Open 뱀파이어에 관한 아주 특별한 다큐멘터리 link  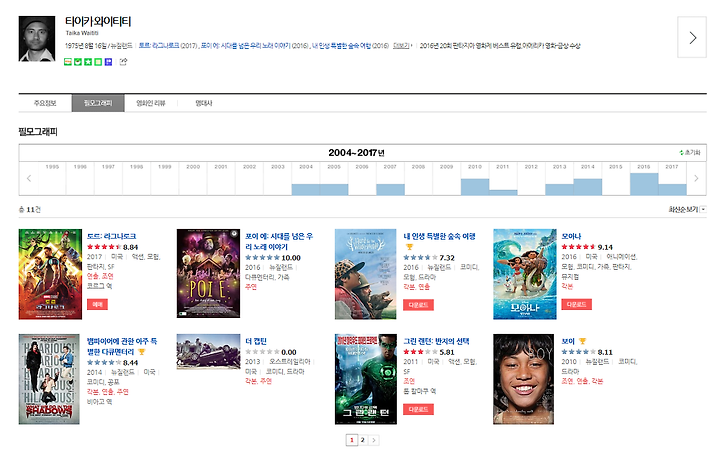coord(122,347)
